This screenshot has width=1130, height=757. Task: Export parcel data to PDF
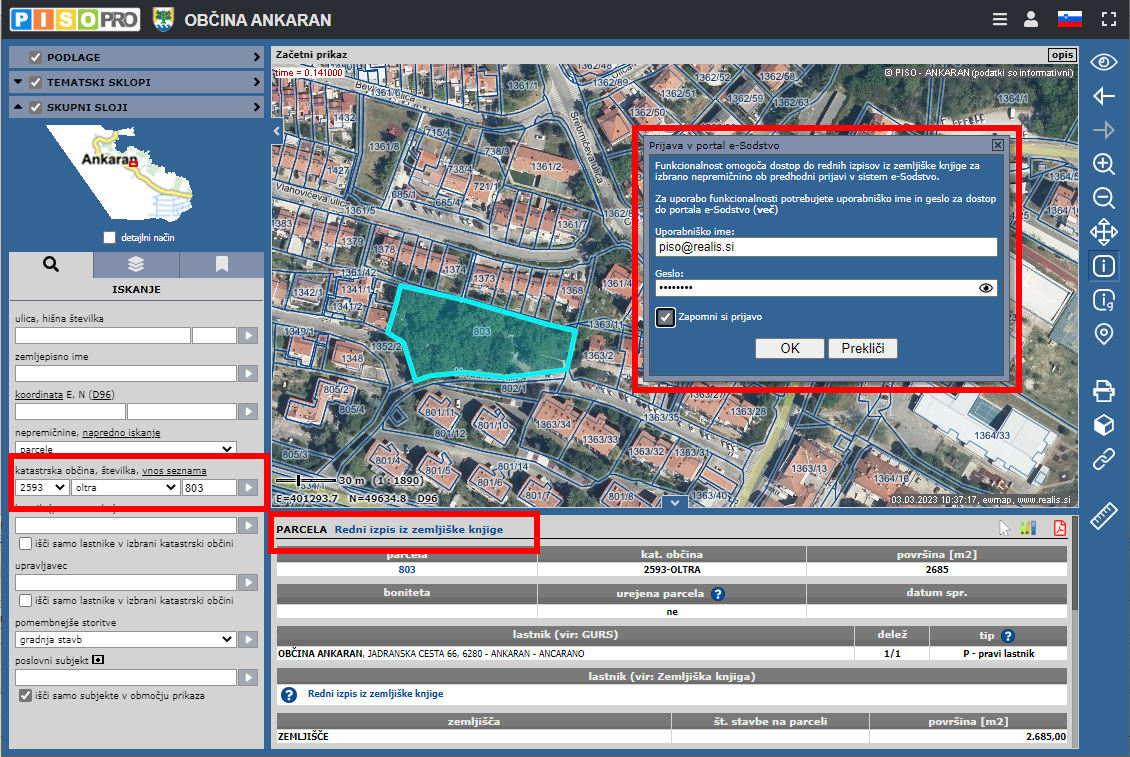(1058, 529)
